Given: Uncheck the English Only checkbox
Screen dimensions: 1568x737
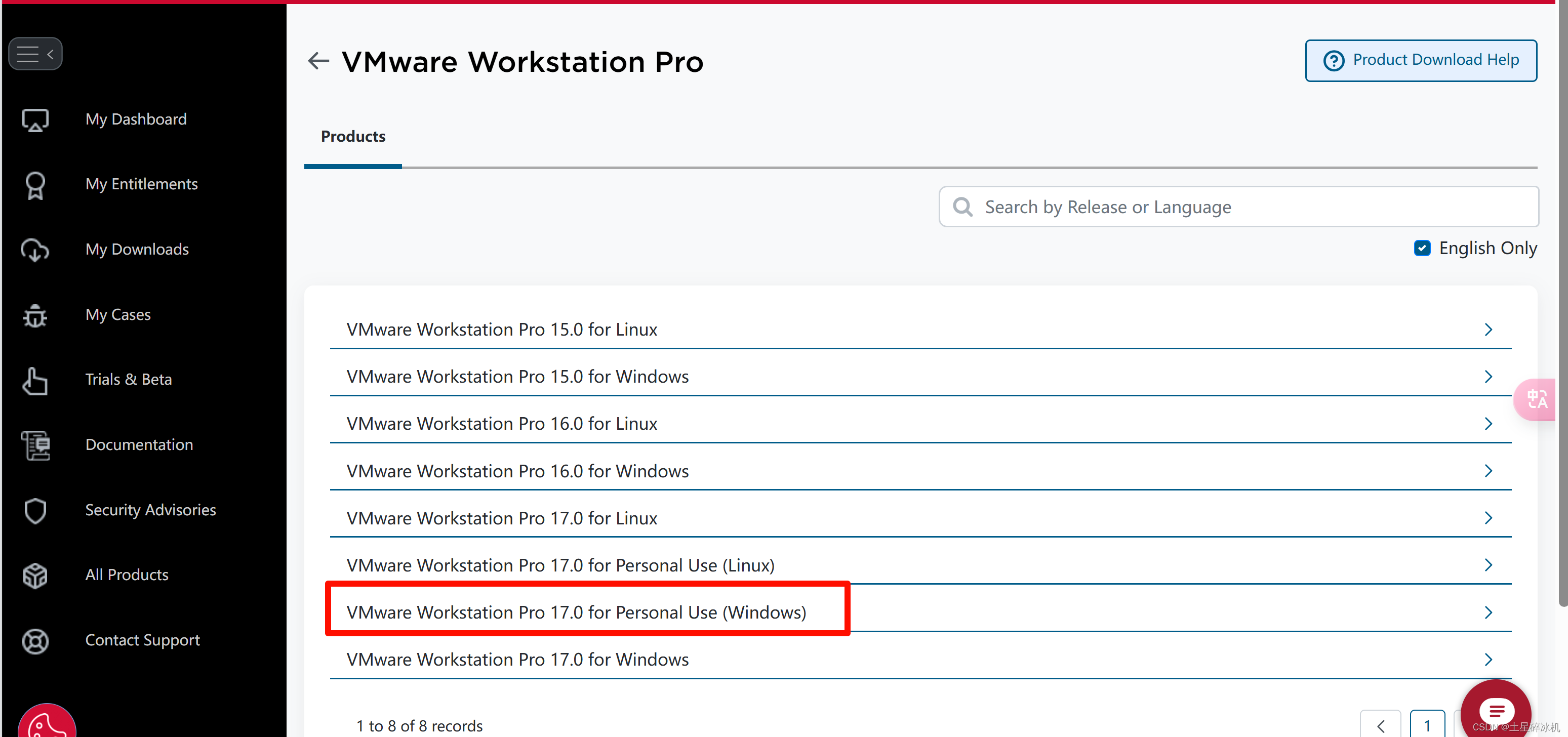Looking at the screenshot, I should [1422, 249].
